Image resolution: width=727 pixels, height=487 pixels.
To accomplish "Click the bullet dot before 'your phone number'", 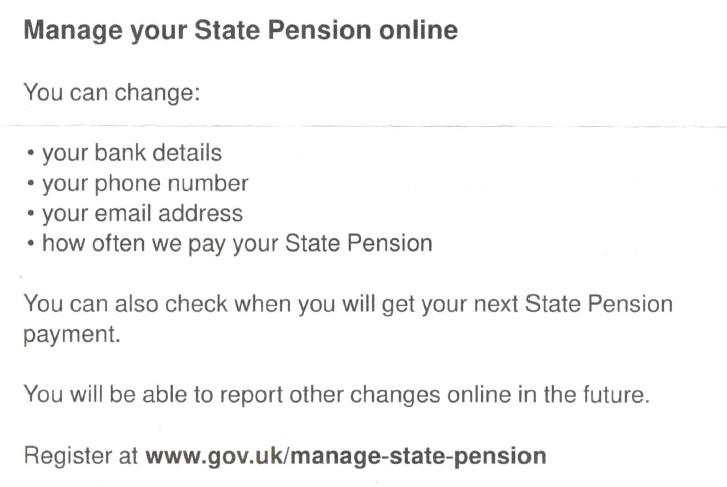I will 31,183.
